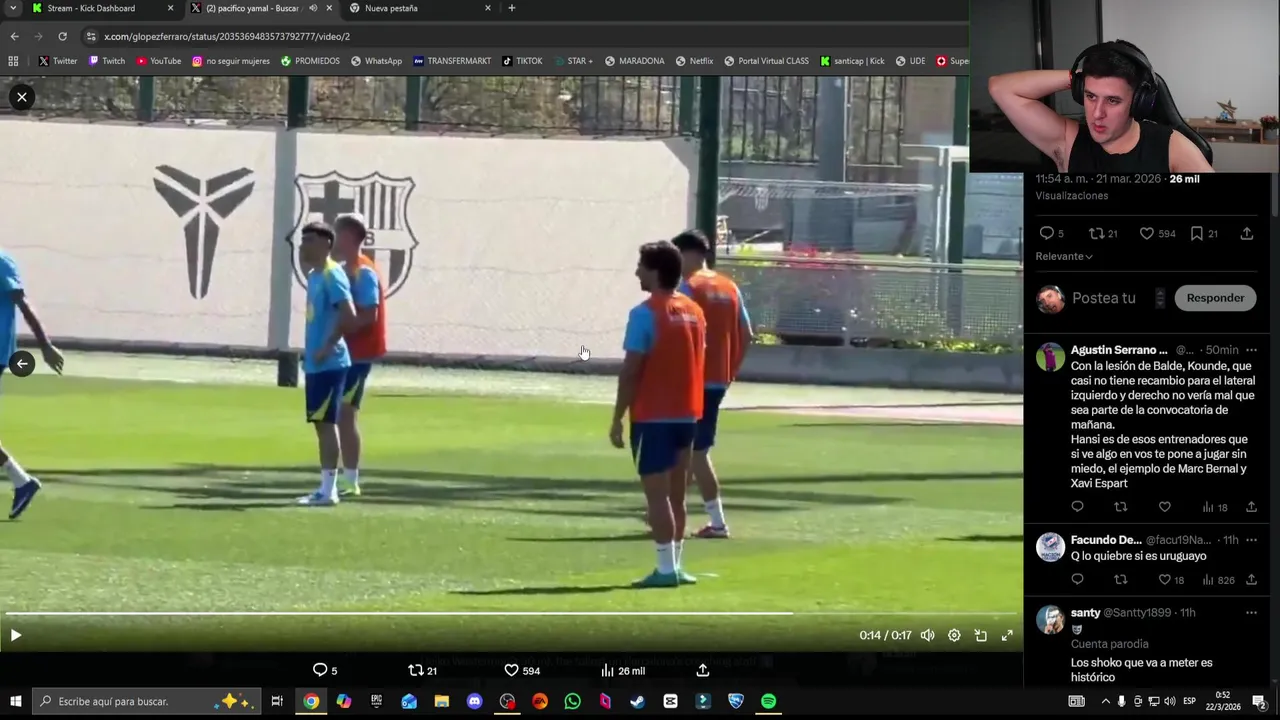Open more options on Agustin Serrano's reply
The image size is (1280, 720).
point(1251,350)
